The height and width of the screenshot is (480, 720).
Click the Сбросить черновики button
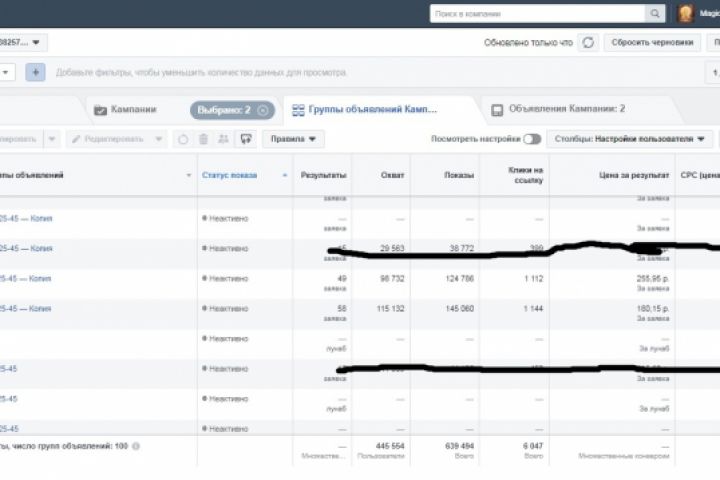click(652, 42)
